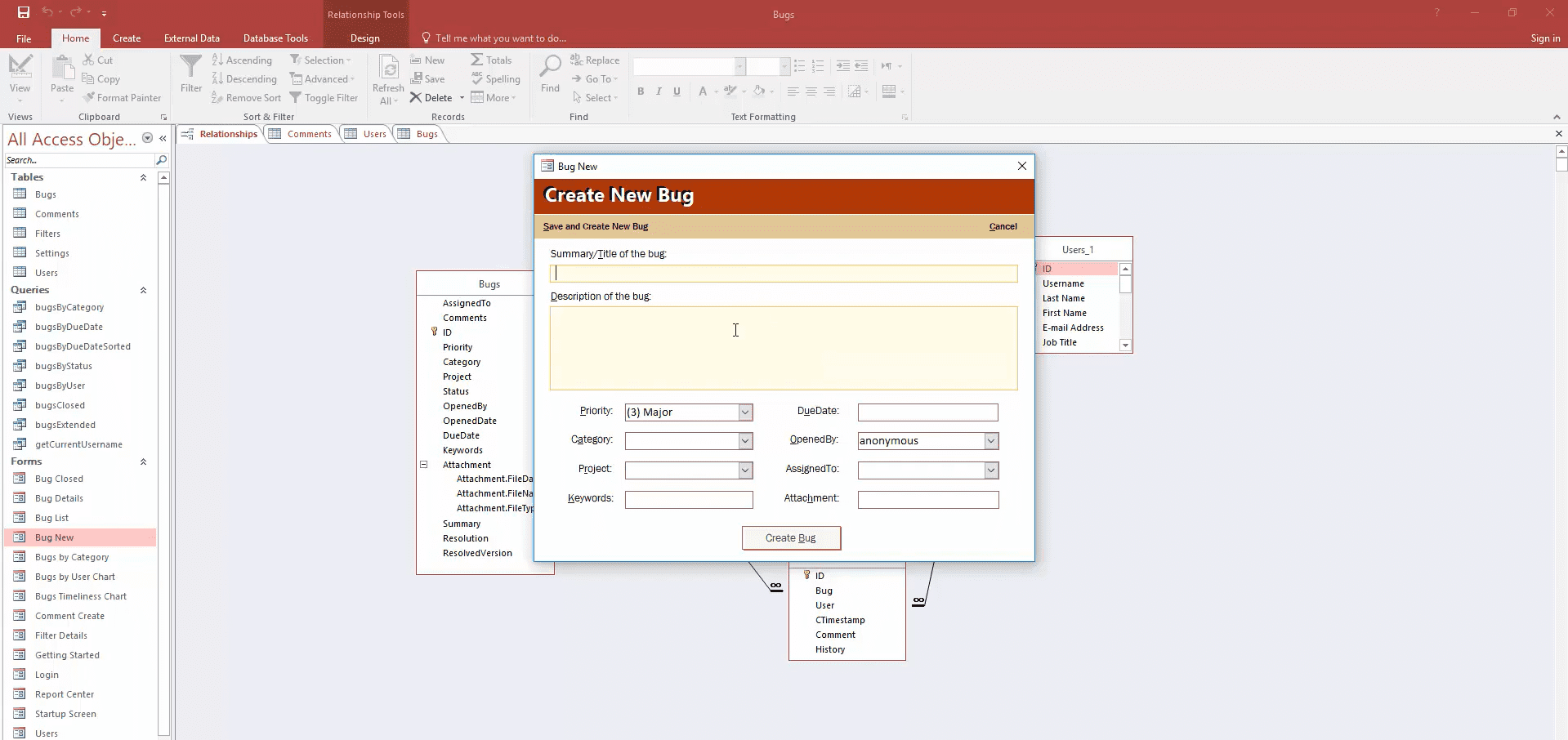Collapse the Attachment field in Bugs table
The image size is (1568, 740).
(x=424, y=465)
